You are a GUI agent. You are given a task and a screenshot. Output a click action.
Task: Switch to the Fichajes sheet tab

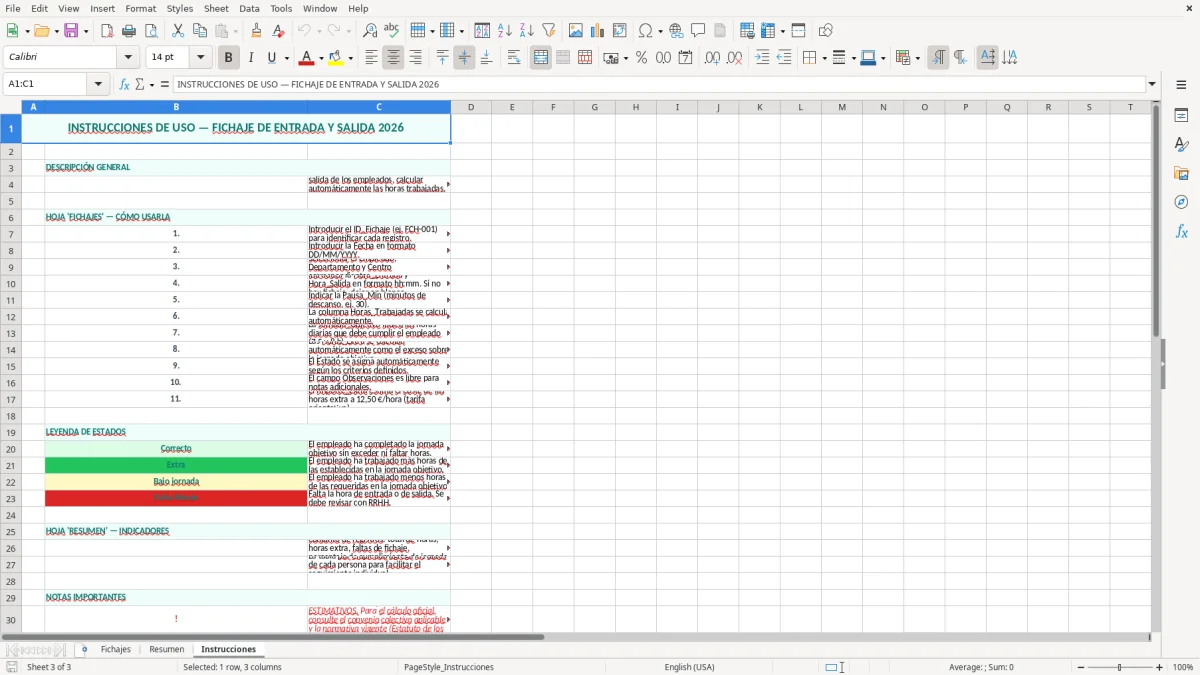coord(116,649)
